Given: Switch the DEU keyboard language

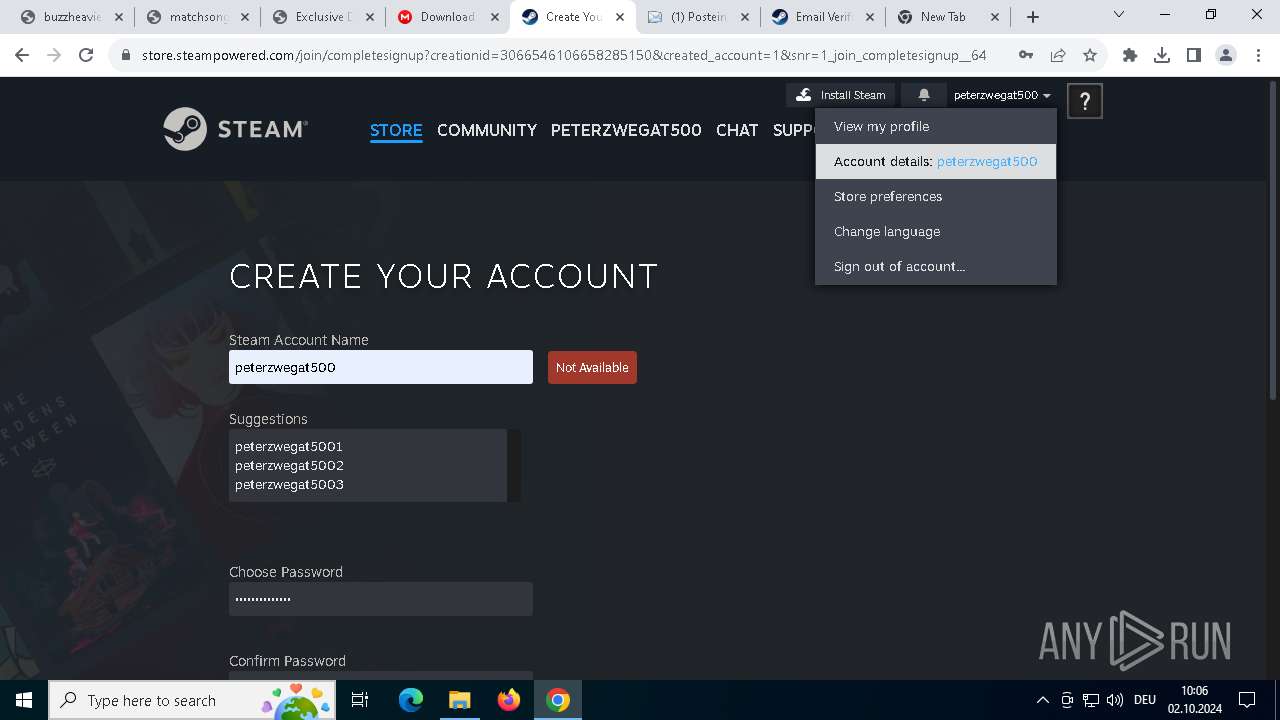Looking at the screenshot, I should [1145, 700].
